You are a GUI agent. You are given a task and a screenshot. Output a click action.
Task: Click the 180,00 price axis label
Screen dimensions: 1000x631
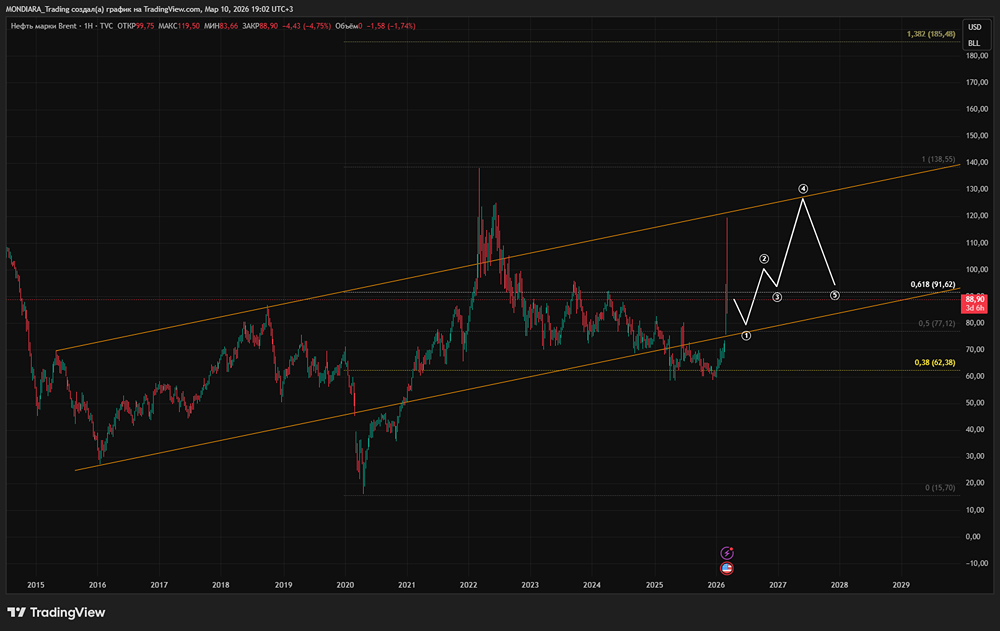977,56
